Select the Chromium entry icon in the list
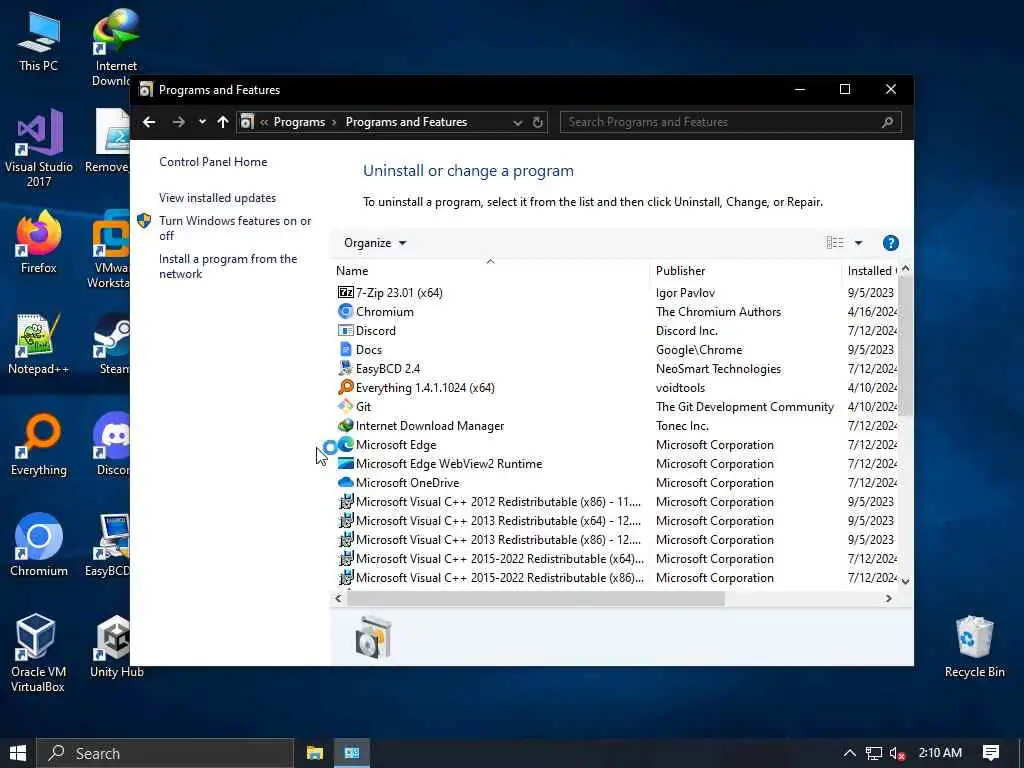1024x768 pixels. (345, 312)
